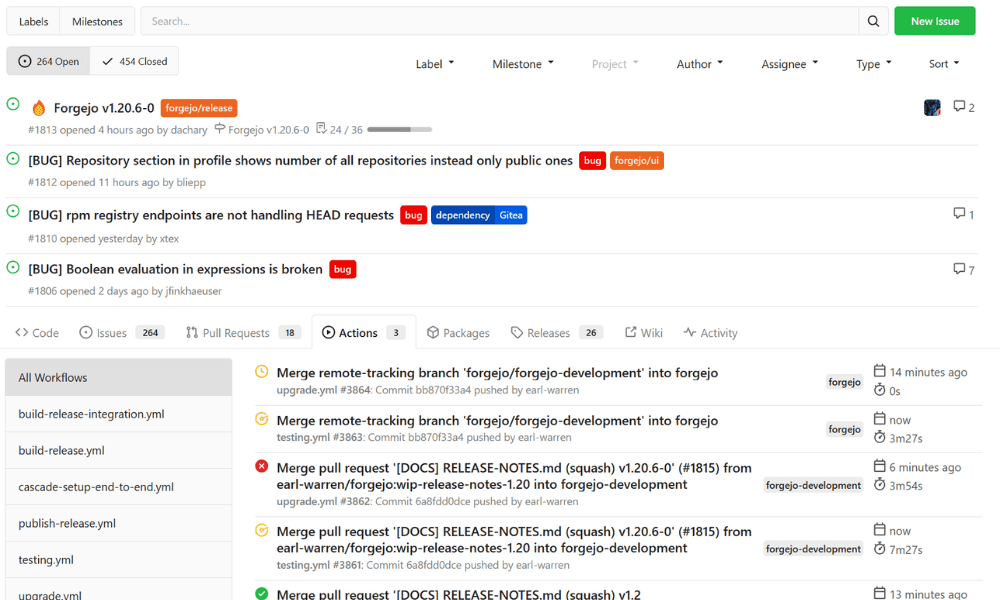Open issue about rpm registry HEAD requests
Image resolution: width=1000 pixels, height=600 pixels.
click(211, 215)
